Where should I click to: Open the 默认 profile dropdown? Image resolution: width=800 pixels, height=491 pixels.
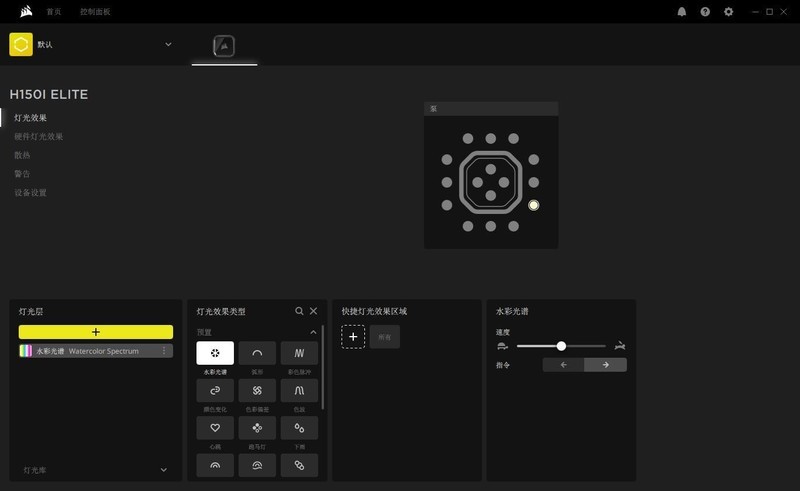pos(168,44)
